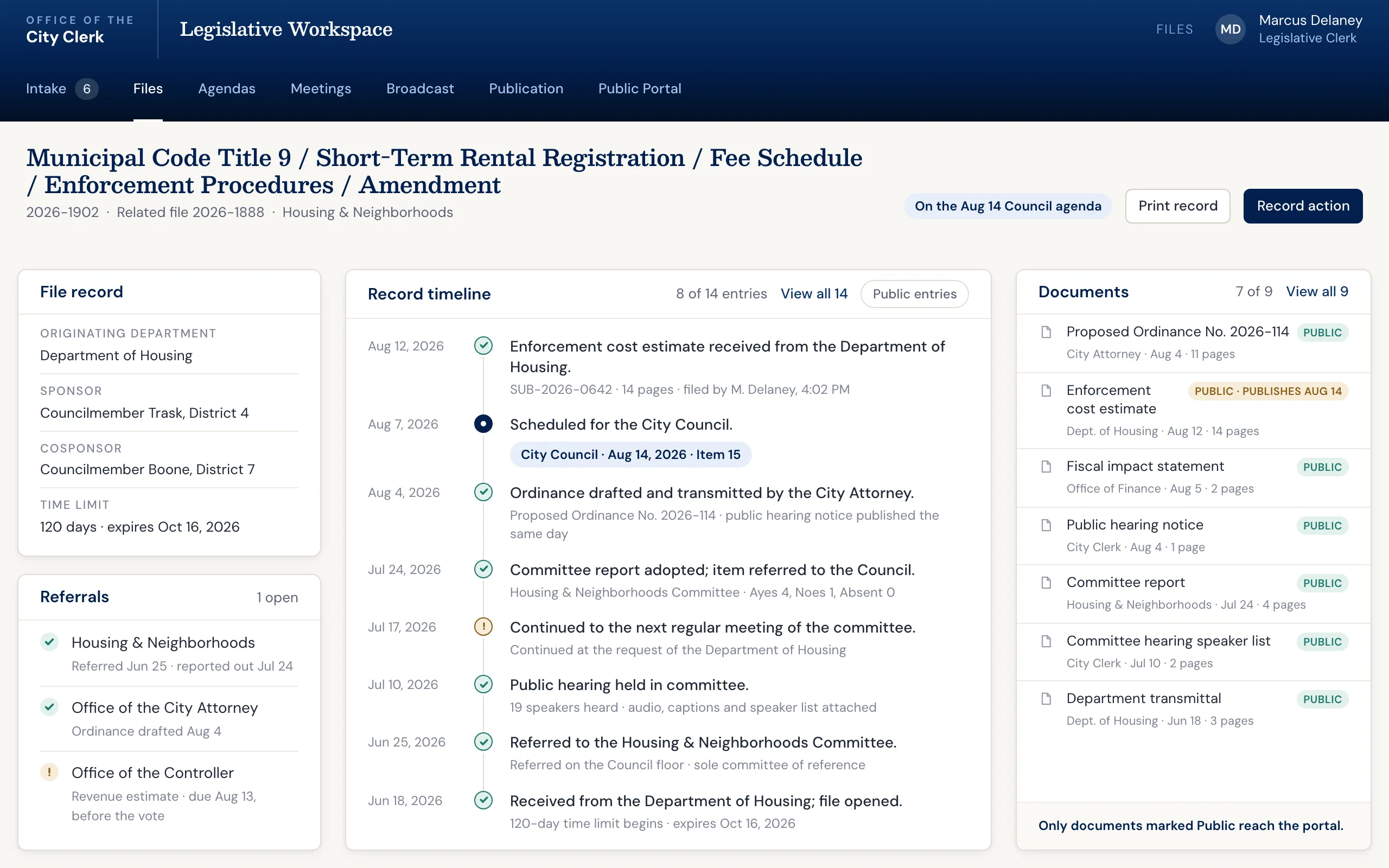Click "Scheduled for the City Council." entry
The height and width of the screenshot is (868, 1389).
pyautogui.click(x=621, y=424)
